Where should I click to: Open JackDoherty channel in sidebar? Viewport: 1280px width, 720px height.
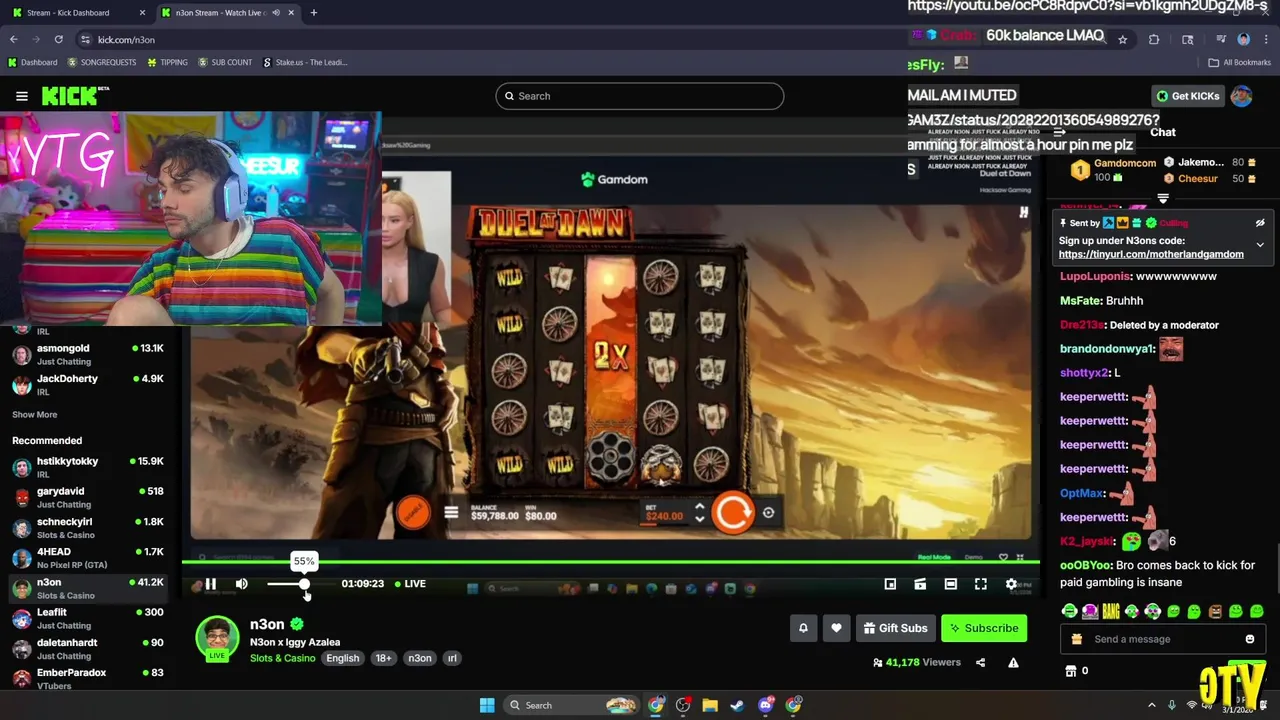pos(90,385)
